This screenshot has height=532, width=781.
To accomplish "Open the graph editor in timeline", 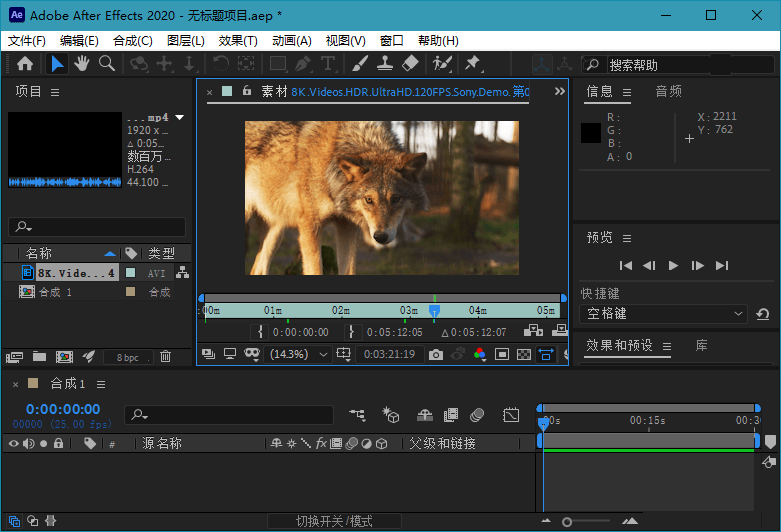I will tap(511, 415).
